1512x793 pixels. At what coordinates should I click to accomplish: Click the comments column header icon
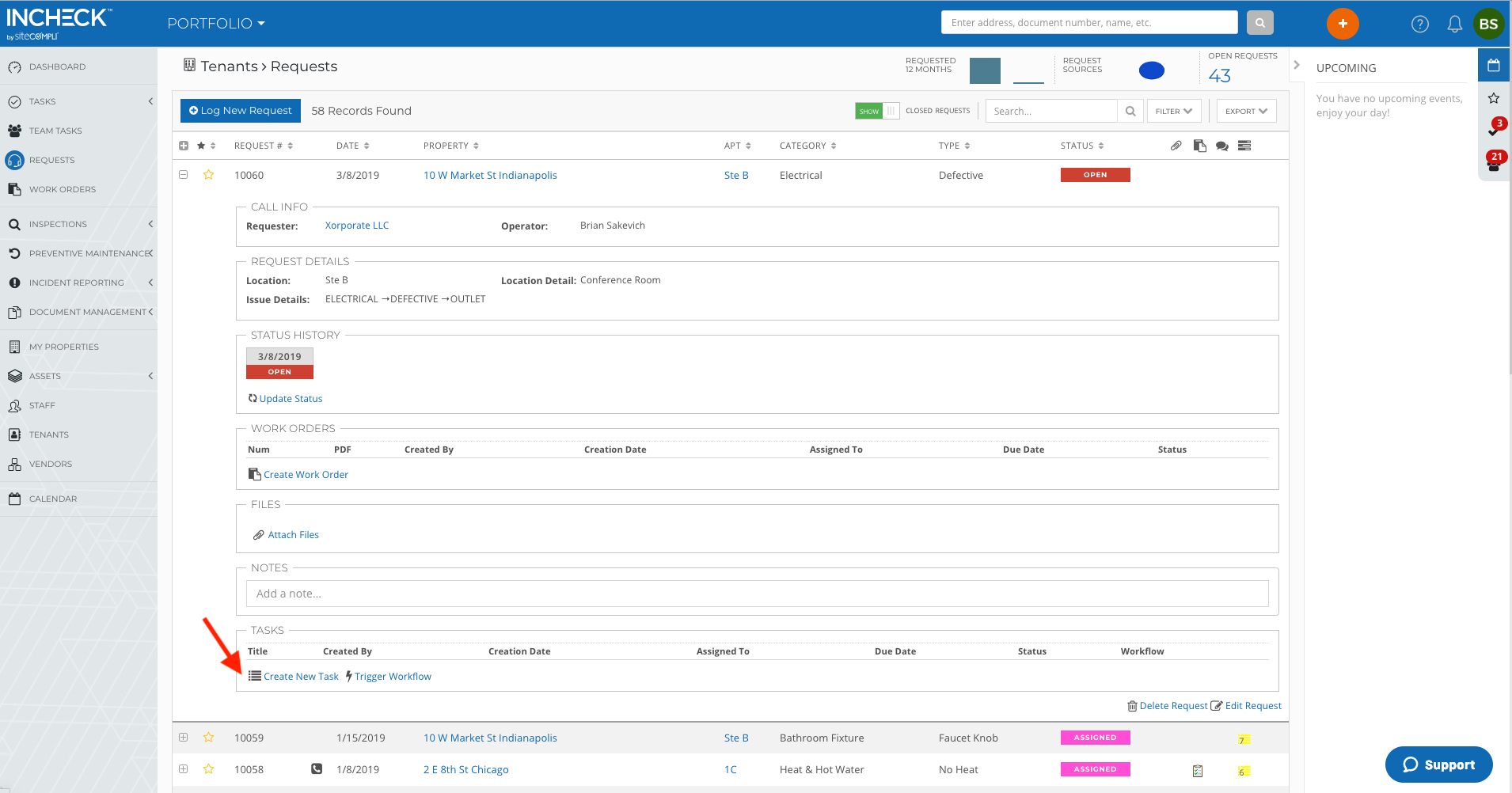1222,146
